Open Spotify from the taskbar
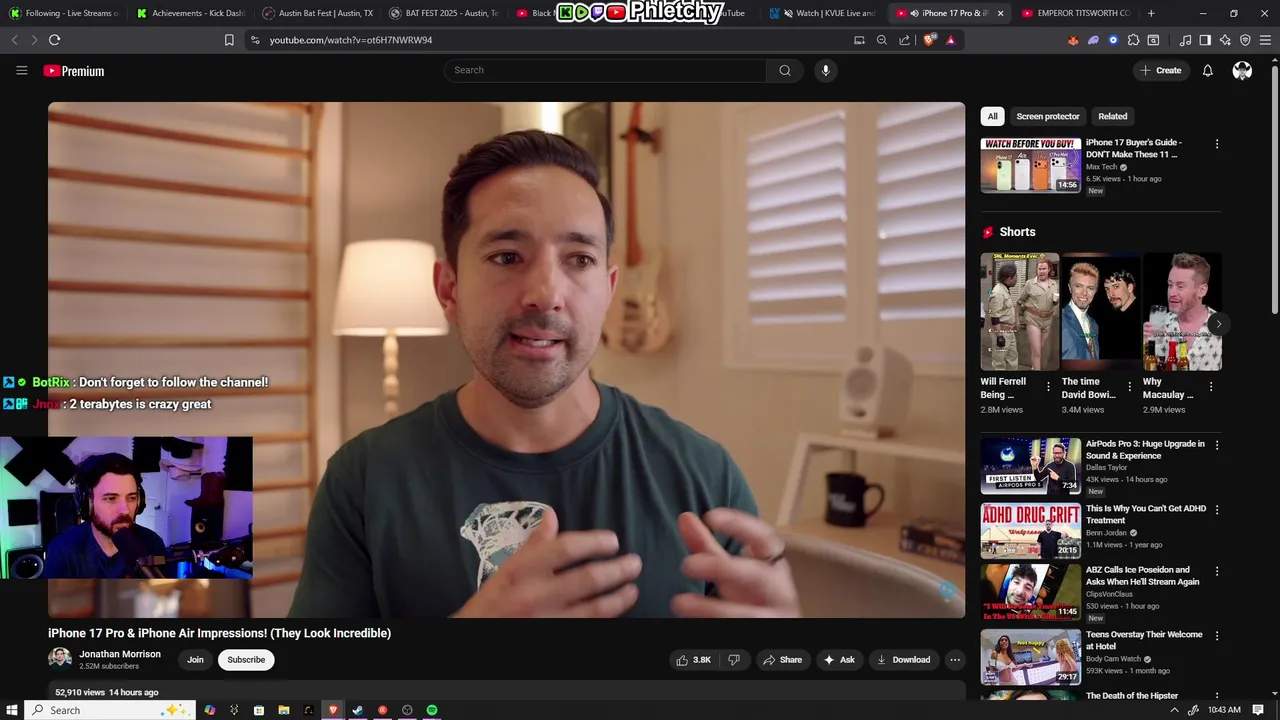Image resolution: width=1280 pixels, height=720 pixels. [432, 710]
